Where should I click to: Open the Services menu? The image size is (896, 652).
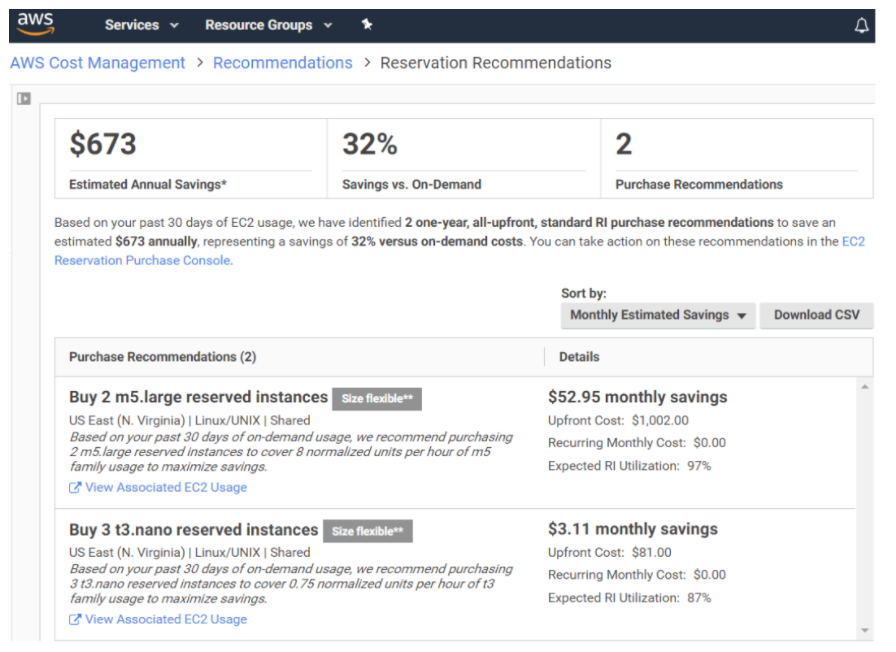pos(142,25)
